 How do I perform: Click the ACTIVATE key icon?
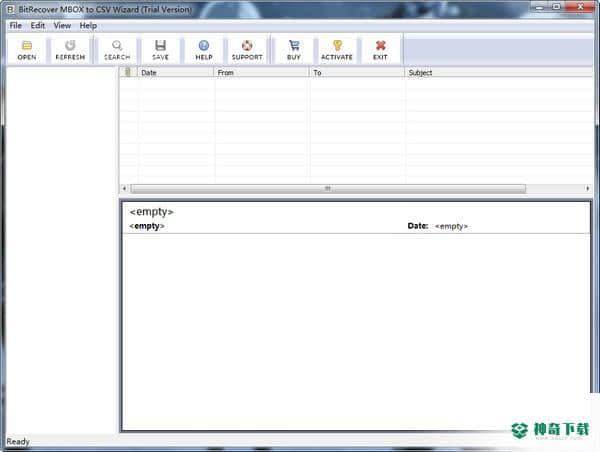coord(337,50)
